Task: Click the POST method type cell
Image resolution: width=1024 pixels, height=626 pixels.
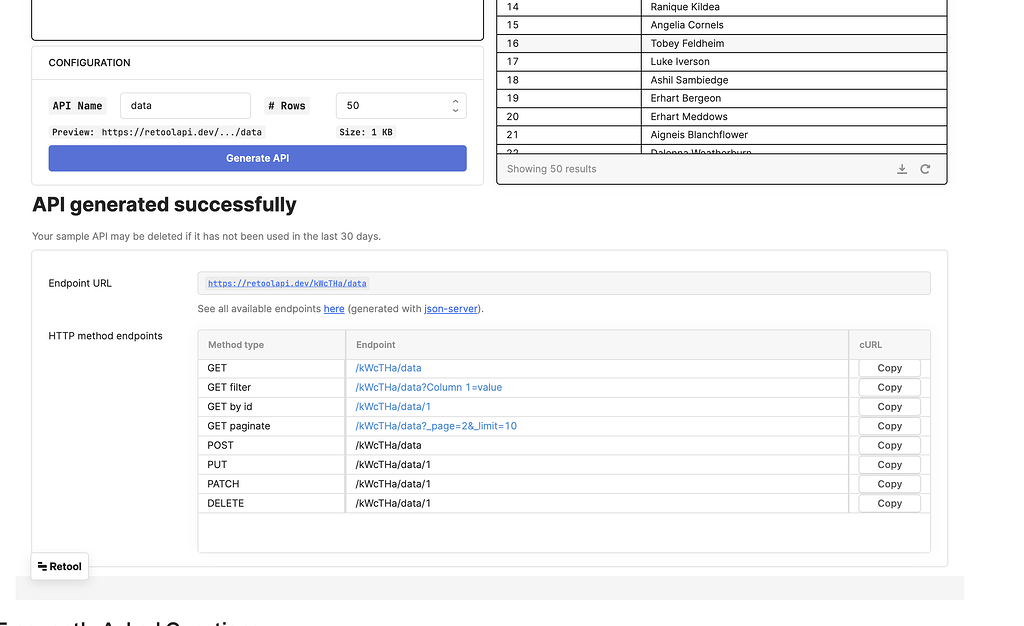Action: click(272, 445)
